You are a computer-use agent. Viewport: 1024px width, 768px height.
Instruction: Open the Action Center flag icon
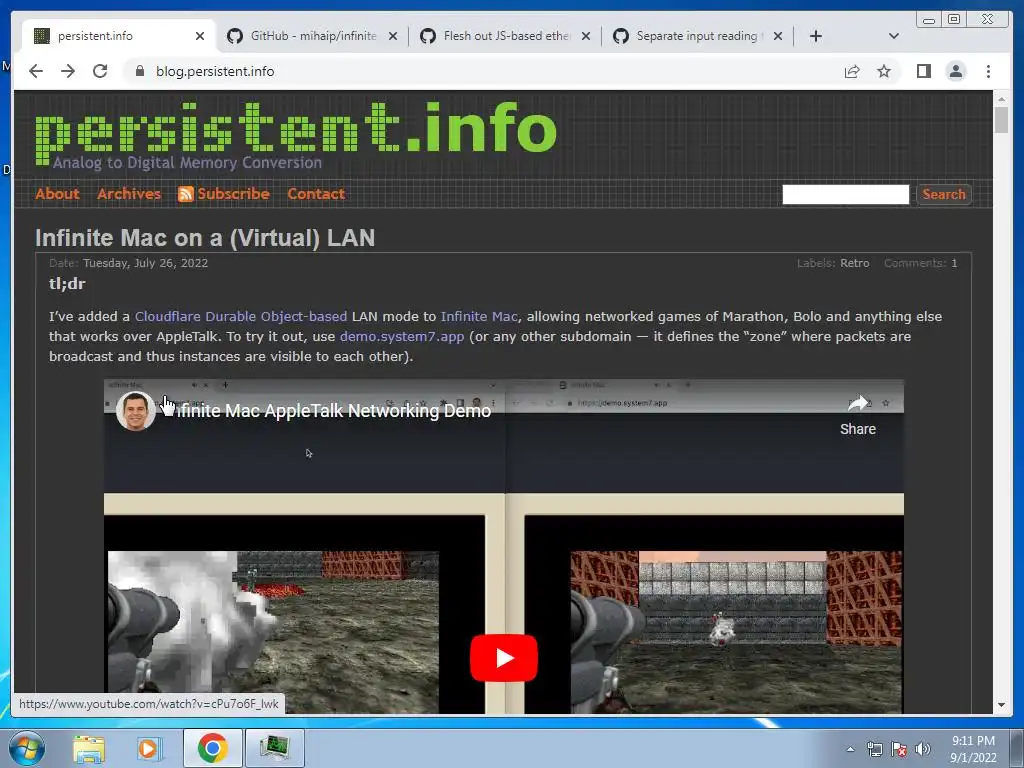[x=899, y=749]
